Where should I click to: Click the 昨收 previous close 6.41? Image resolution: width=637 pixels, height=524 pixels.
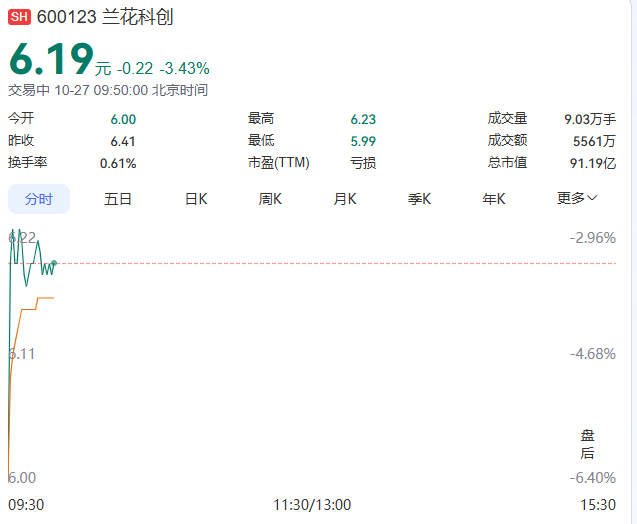123,141
